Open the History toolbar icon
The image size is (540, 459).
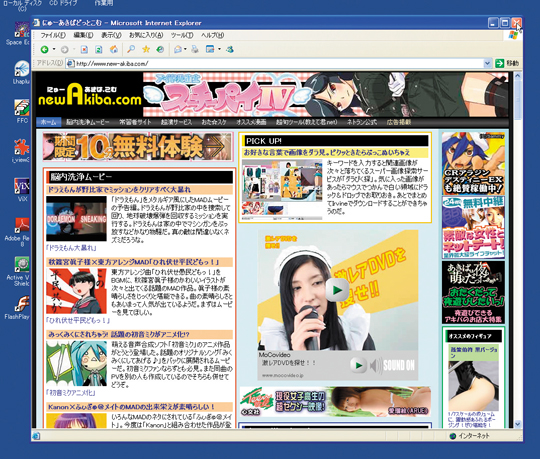(160, 49)
